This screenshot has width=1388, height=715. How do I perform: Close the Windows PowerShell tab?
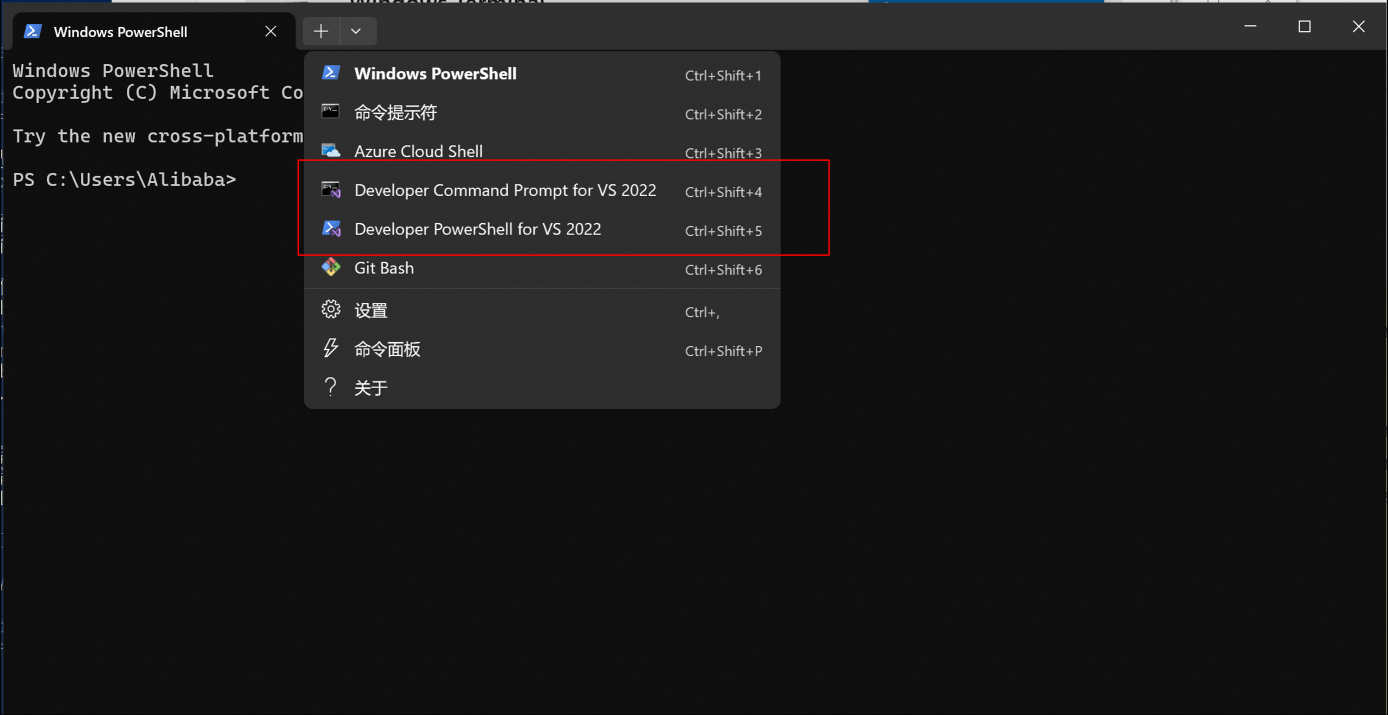[270, 31]
